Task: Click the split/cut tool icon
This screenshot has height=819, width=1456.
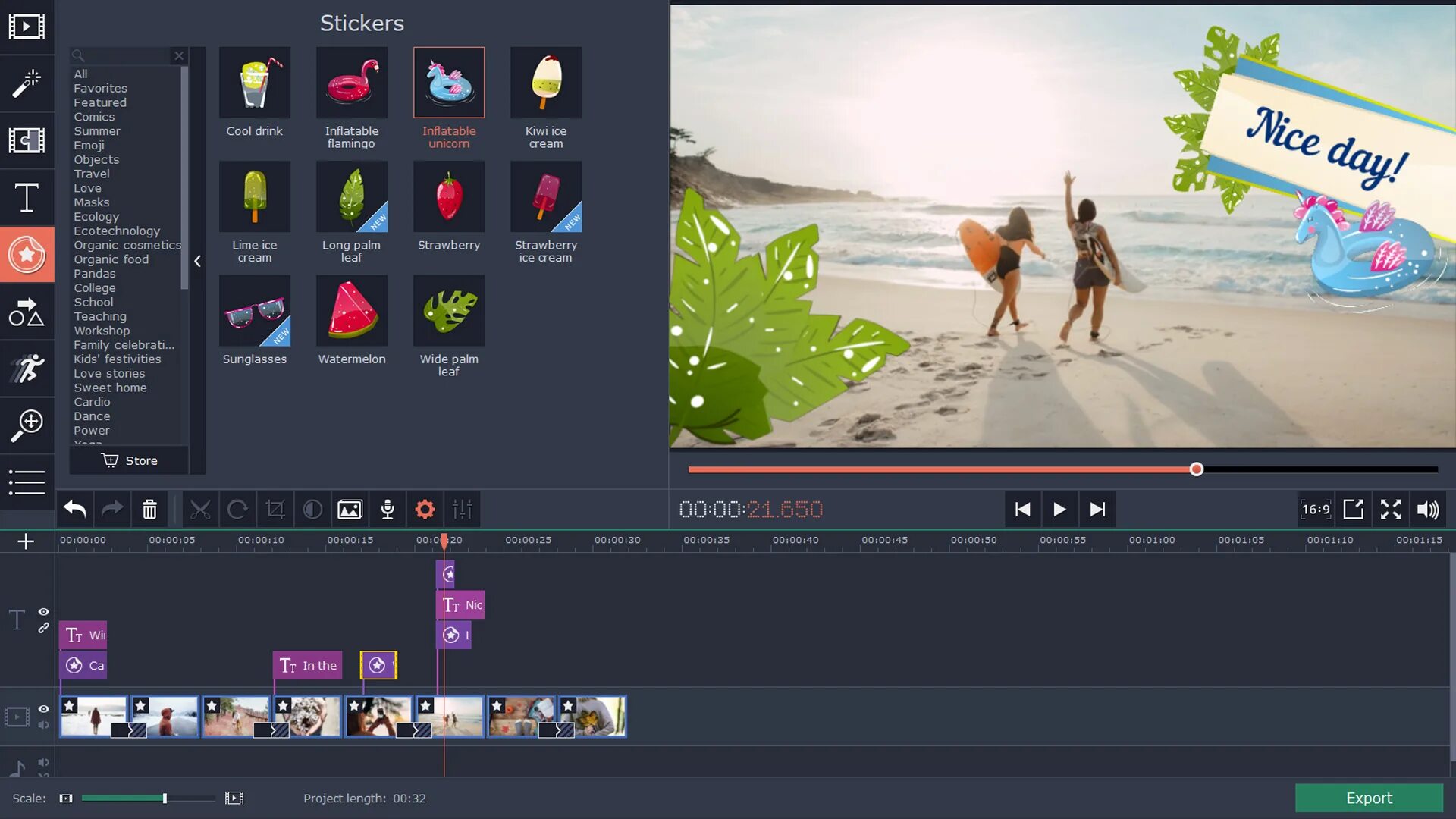Action: 199,509
